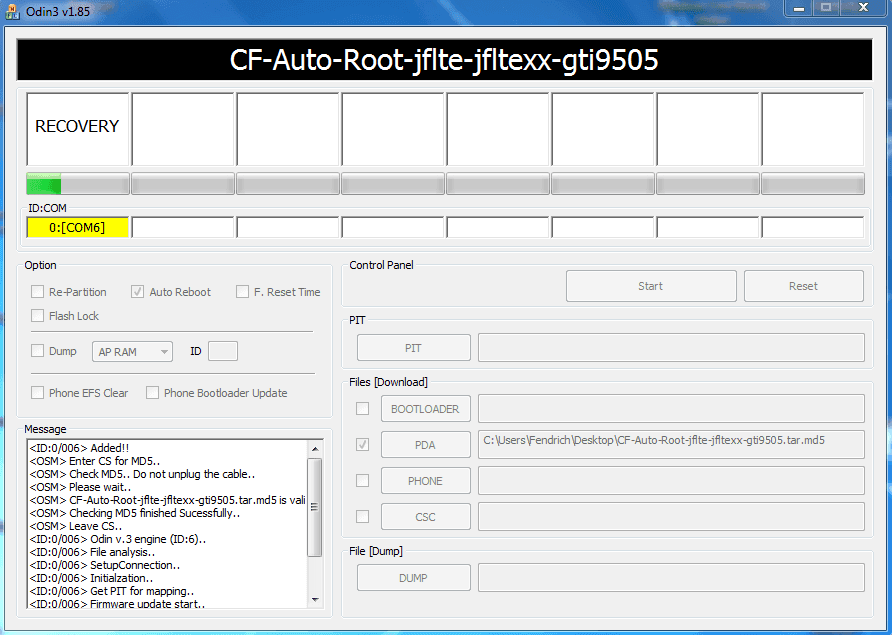Click the CF-Auto-Root-jflte-jfltexx-gti9505 banner
The width and height of the screenshot is (892, 635).
(x=444, y=60)
